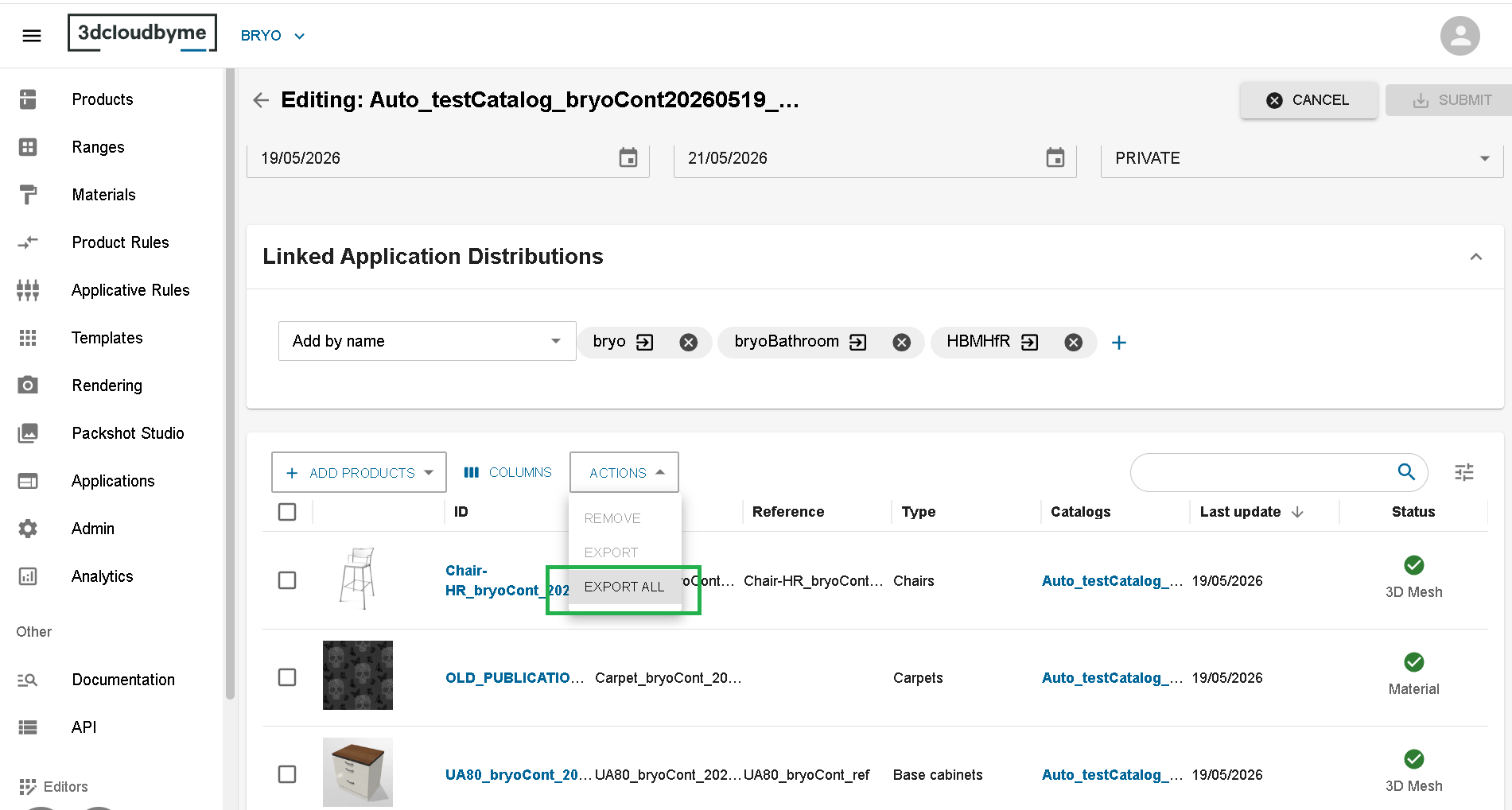Click the Editors icon in sidebar
Viewport: 1512px width, 810px height.
(x=28, y=787)
